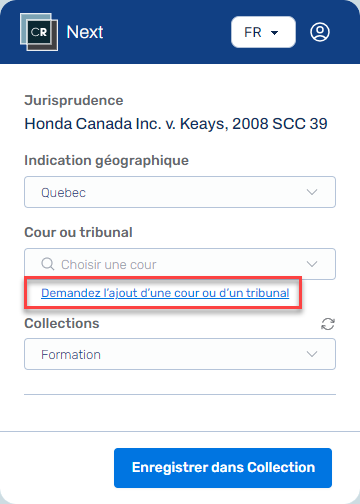Viewport: 360px width, 504px height.
Task: Click the CR Next logo icon
Action: click(39, 32)
